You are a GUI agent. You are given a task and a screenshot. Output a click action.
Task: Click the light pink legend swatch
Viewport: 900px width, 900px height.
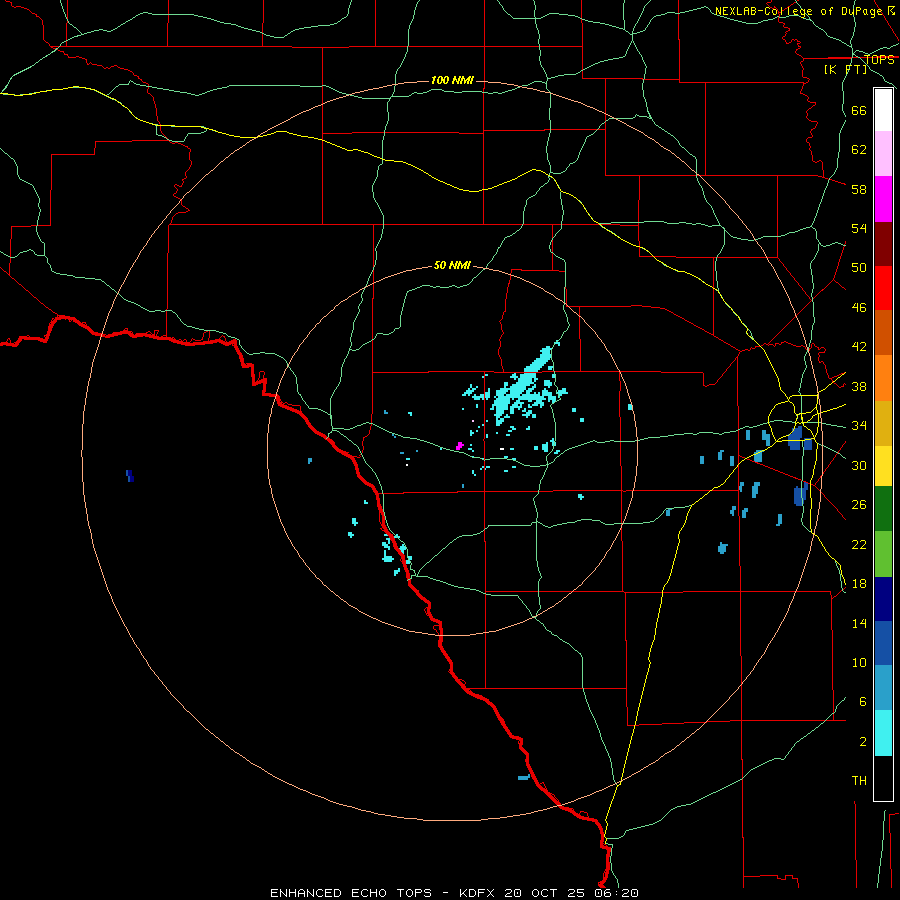[x=883, y=153]
